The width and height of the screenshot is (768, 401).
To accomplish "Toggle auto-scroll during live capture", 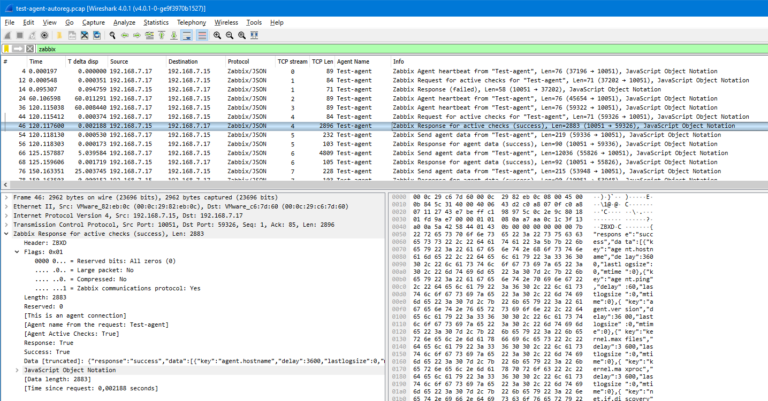I will coord(187,35).
